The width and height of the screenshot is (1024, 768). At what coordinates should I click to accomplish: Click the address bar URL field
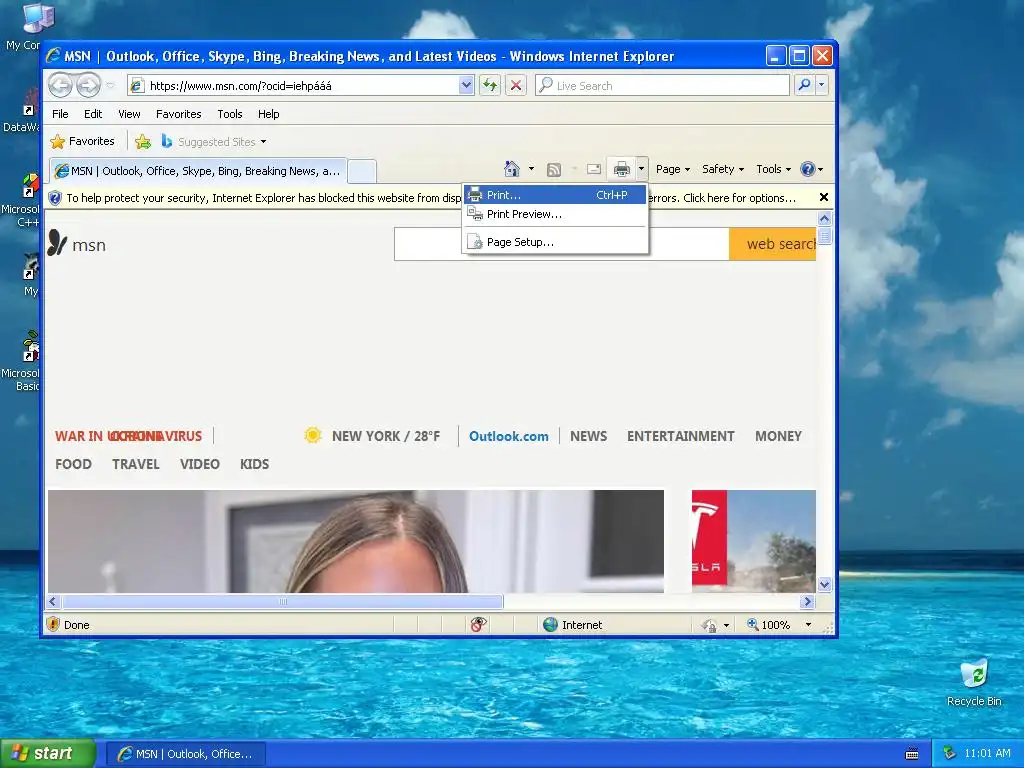pyautogui.click(x=294, y=86)
